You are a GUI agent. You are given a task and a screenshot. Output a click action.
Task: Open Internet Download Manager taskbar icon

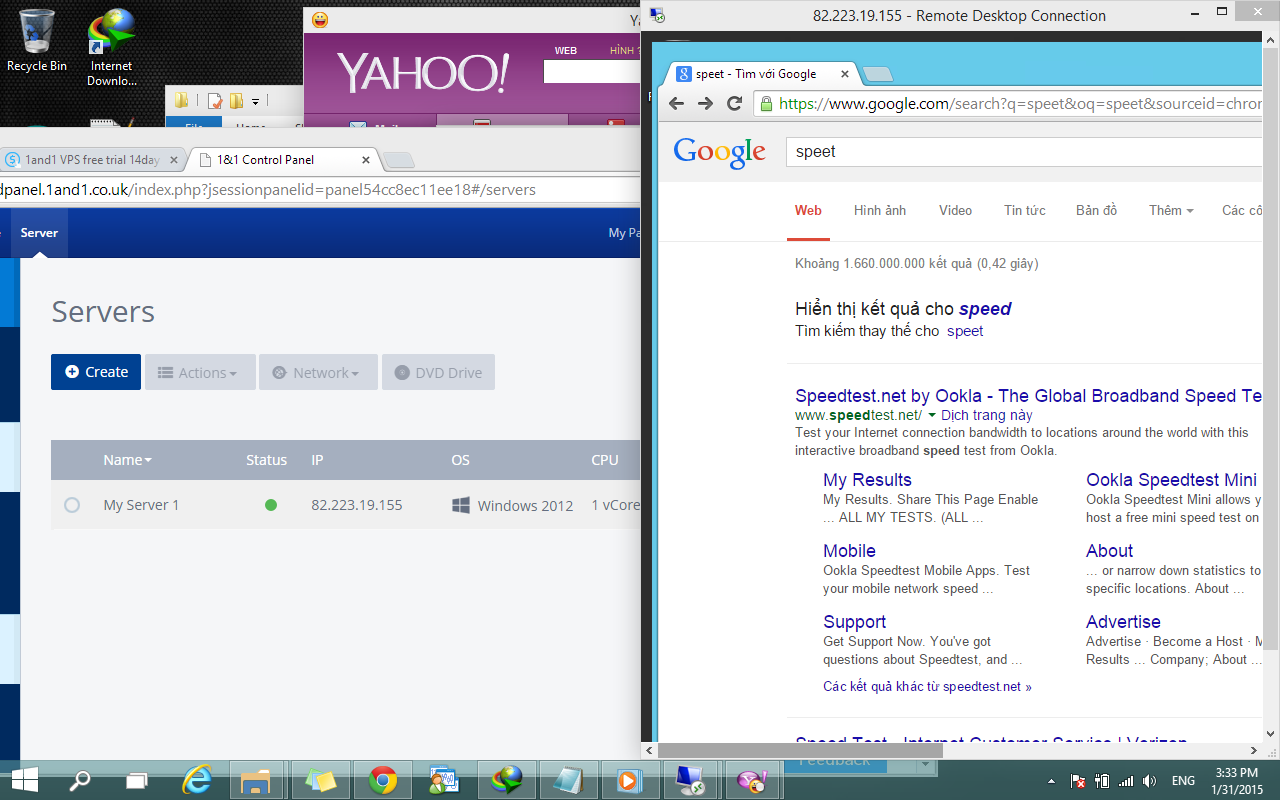[x=505, y=780]
